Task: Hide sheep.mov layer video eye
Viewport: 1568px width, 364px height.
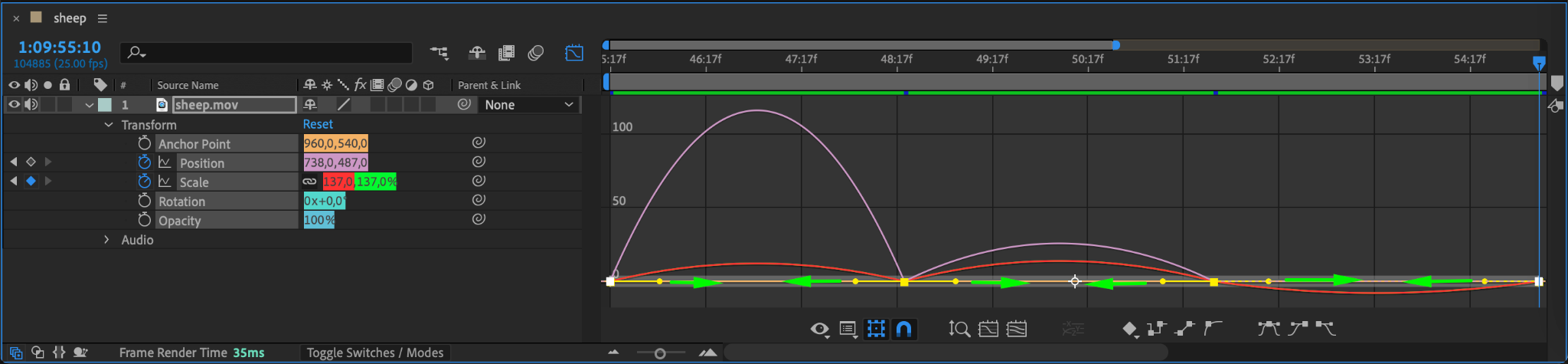Action: coord(14,105)
